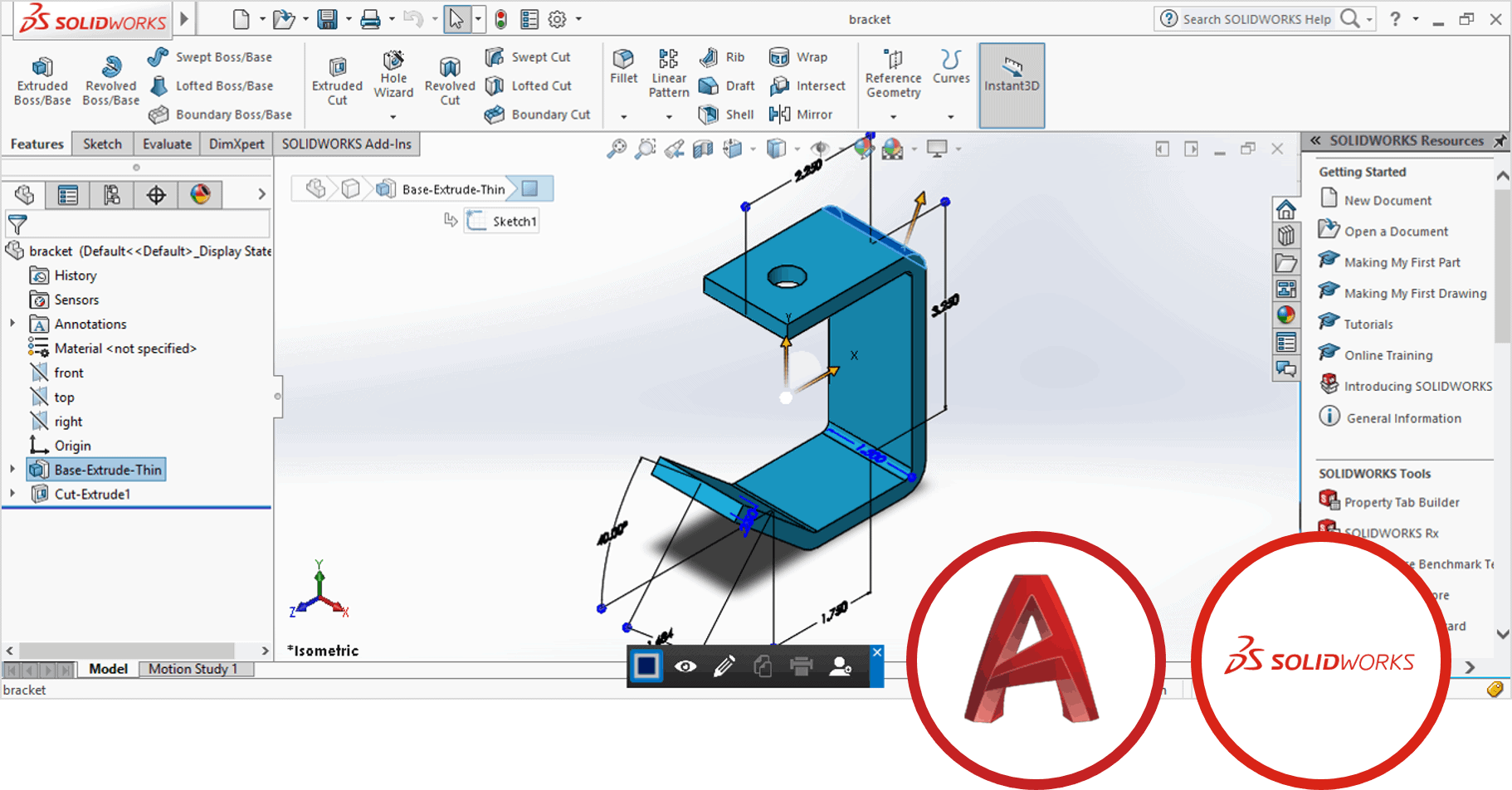This screenshot has height=790, width=1512.
Task: Choose Swept Boss/Base feature
Action: click(x=210, y=57)
